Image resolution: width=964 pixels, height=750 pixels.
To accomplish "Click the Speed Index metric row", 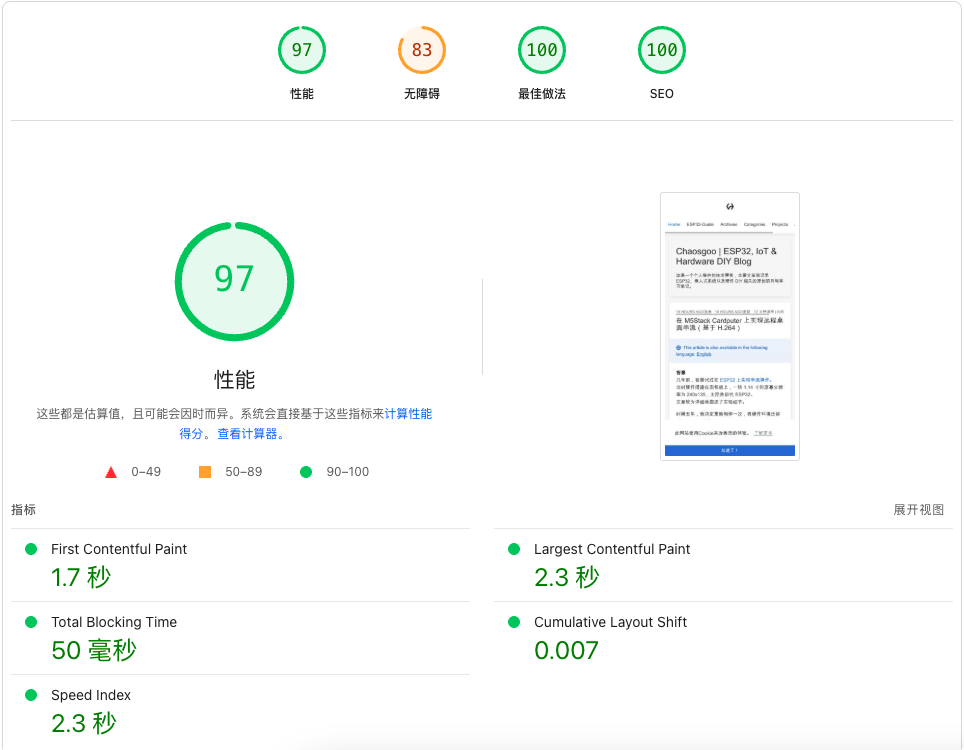I will pyautogui.click(x=91, y=695).
